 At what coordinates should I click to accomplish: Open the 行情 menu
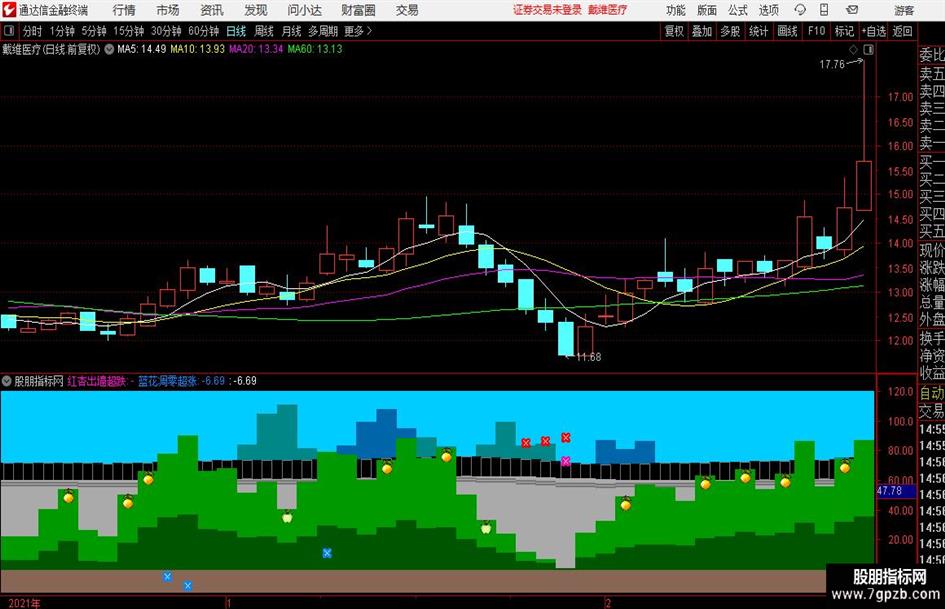(124, 10)
